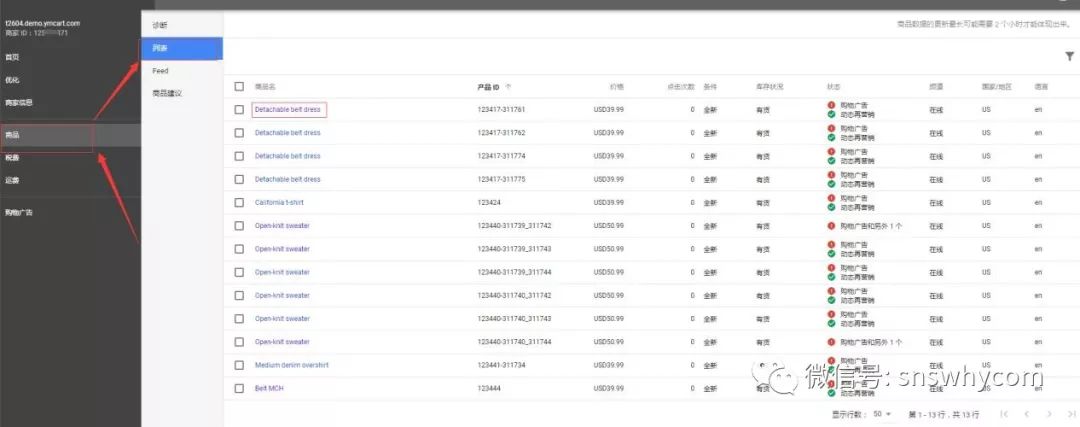Check the California t-shirt row checkbox
The height and width of the screenshot is (427, 1080).
tap(239, 202)
